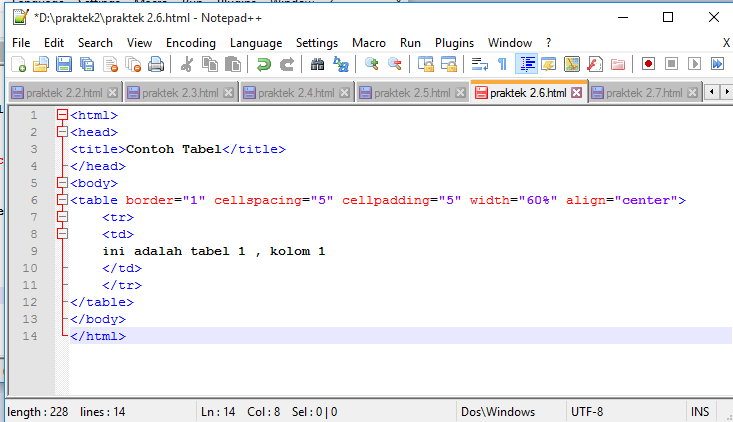The image size is (733, 422).
Task: Stop macro recording square button
Action: [x=671, y=64]
